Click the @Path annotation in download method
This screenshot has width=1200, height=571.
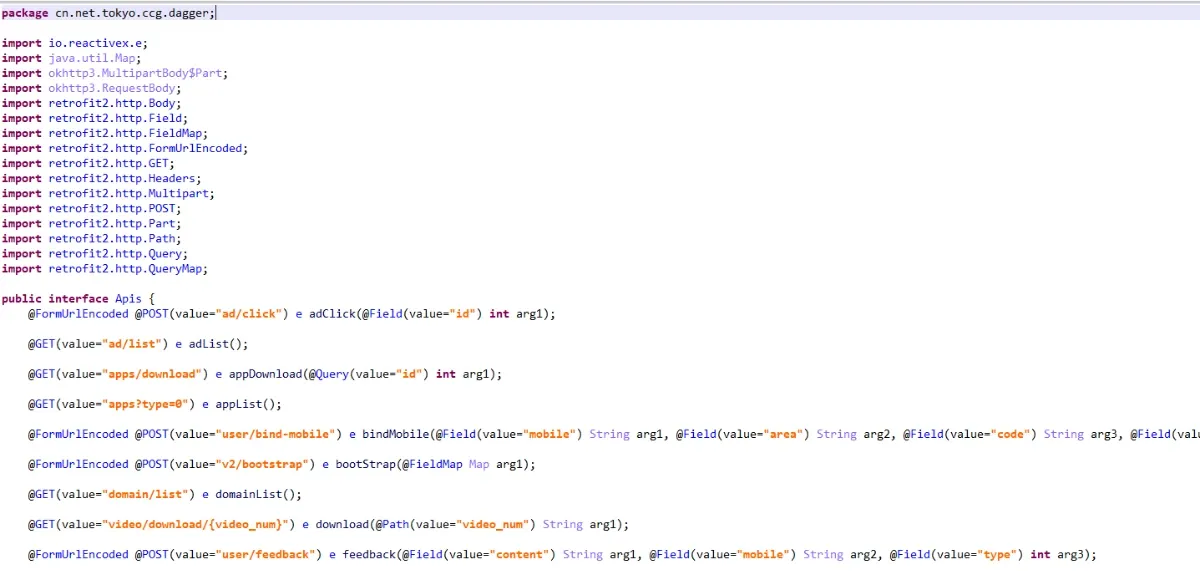394,523
